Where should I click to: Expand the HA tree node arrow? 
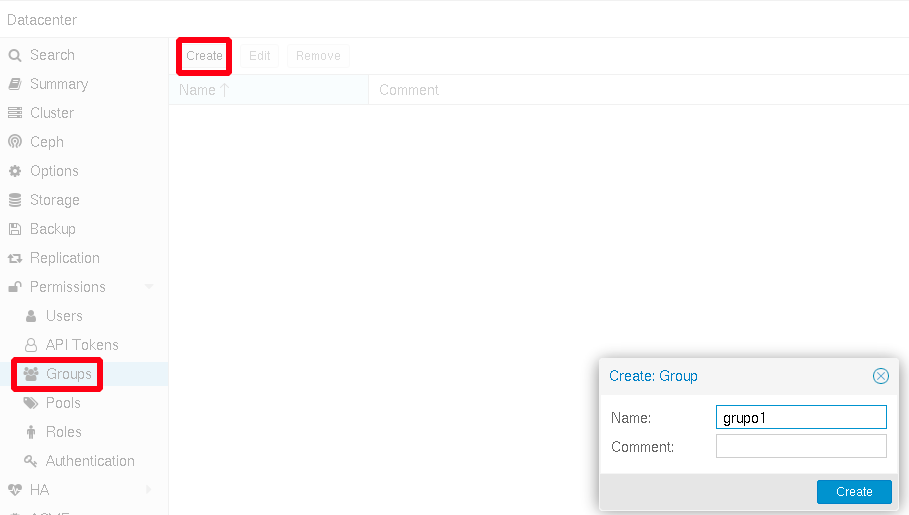[150, 490]
